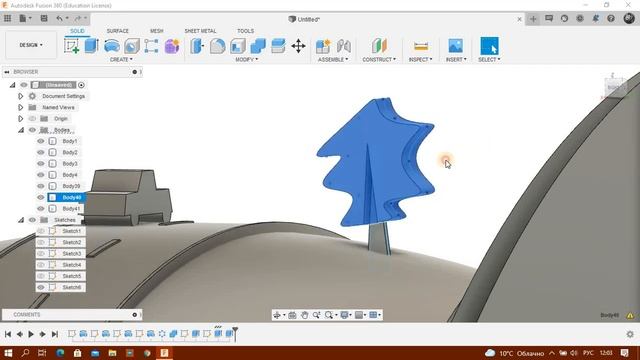Switch to the Surface tab
This screenshot has height=360, width=640.
118,31
